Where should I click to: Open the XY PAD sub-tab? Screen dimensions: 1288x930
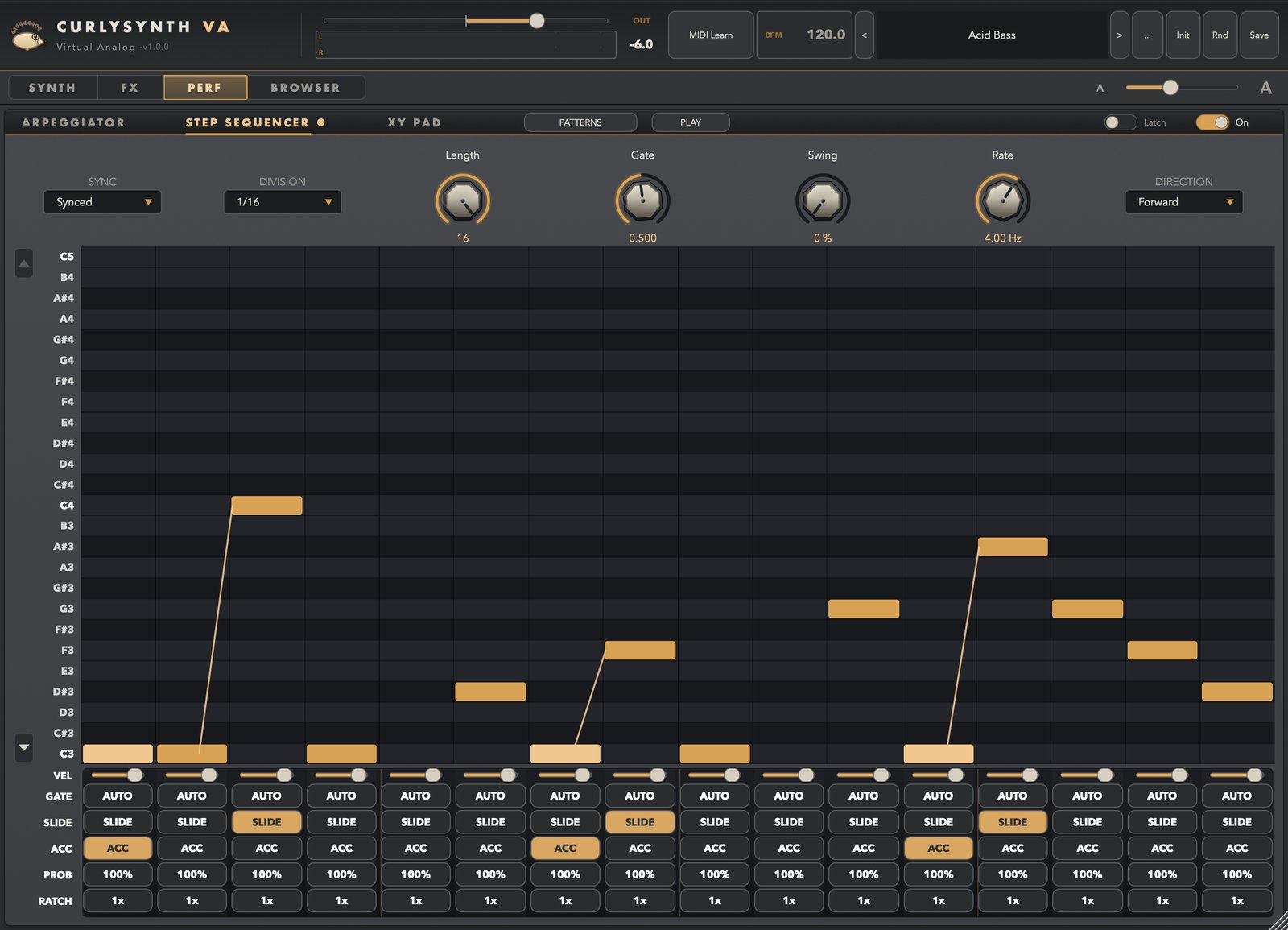[414, 122]
